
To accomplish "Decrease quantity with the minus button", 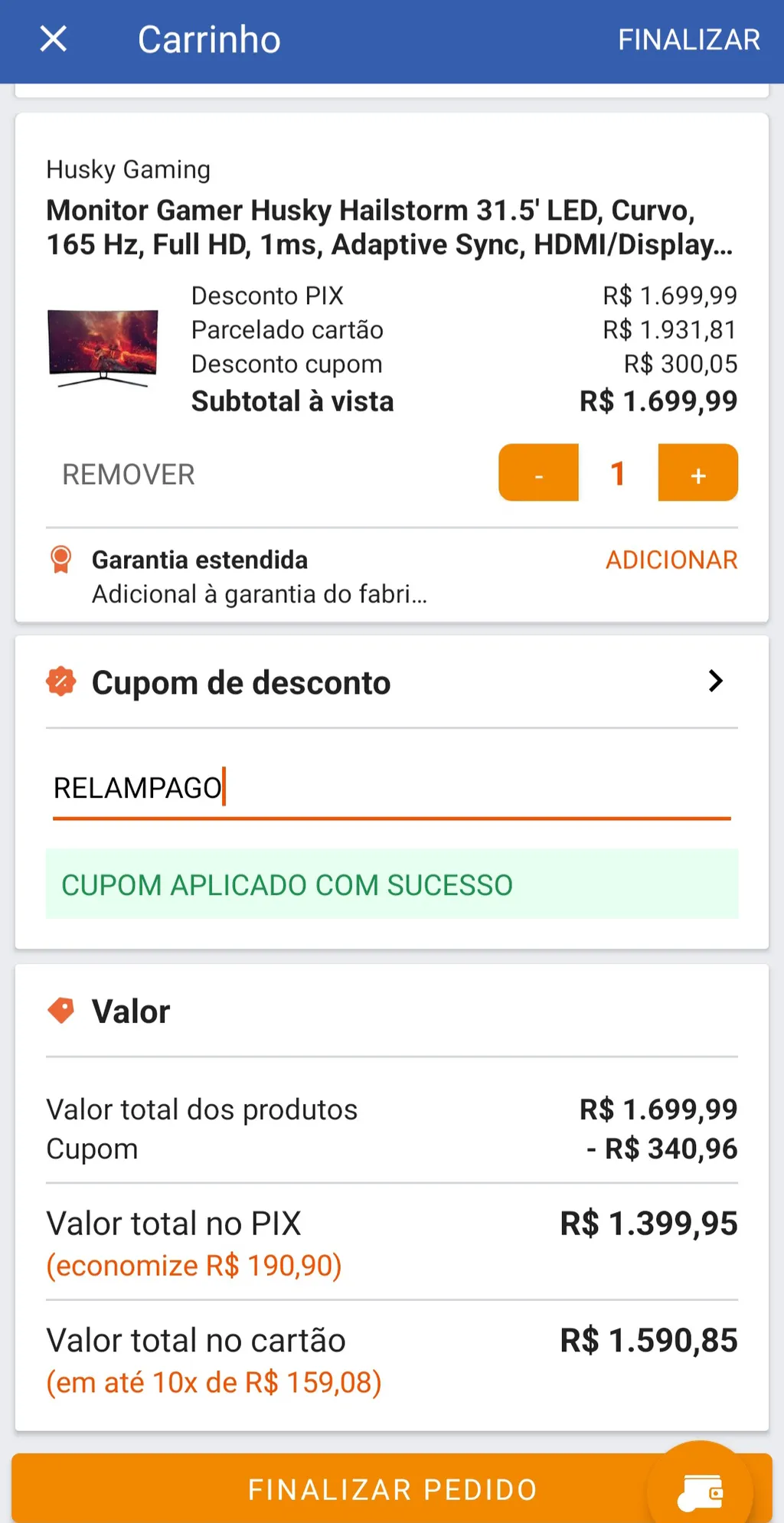I will 538,473.
